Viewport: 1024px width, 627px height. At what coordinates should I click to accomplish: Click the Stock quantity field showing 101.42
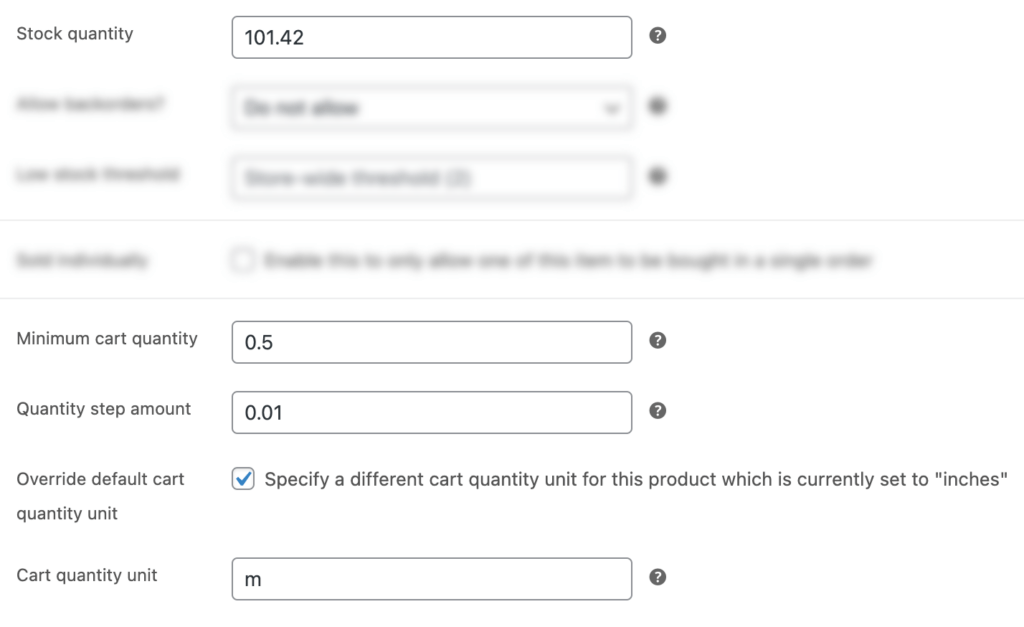pyautogui.click(x=431, y=36)
